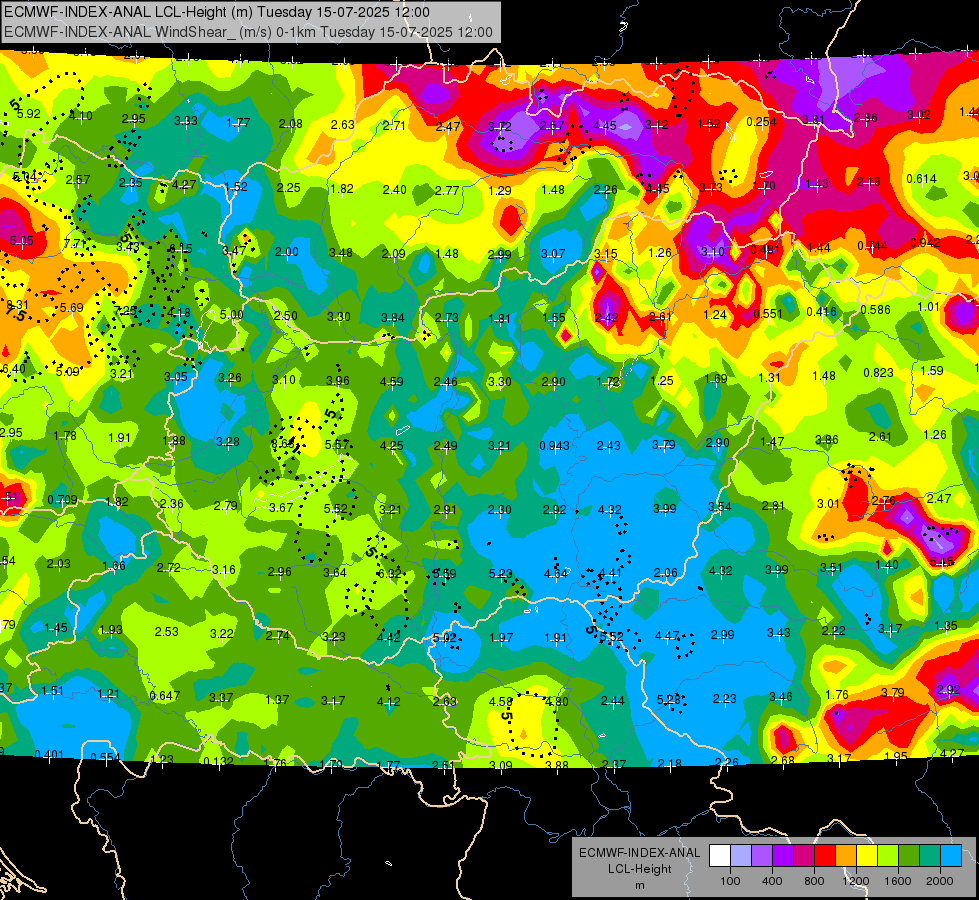
Task: Click the wind shear value 0.943
Action: [554, 445]
